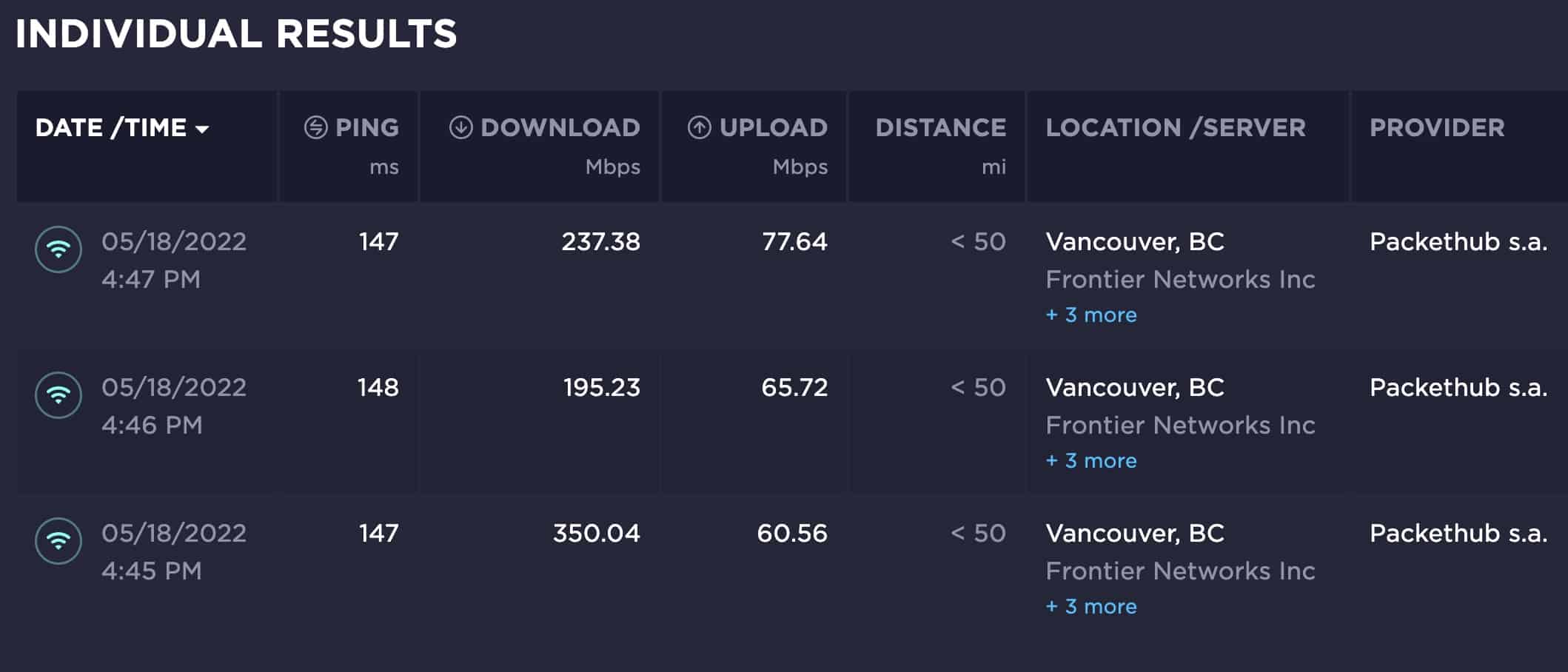Click the Provider column header

1437,127
